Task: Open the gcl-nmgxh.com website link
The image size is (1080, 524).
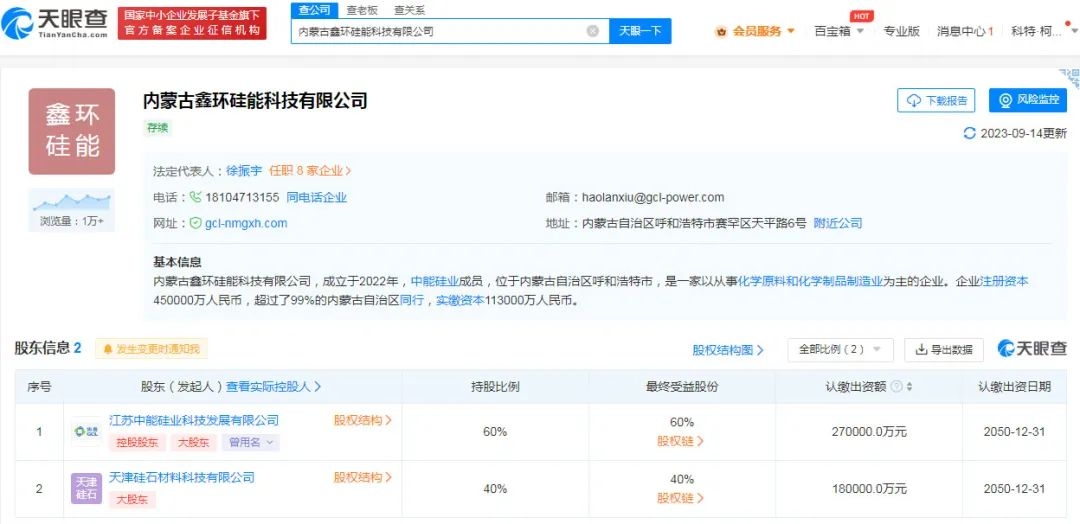Action: 246,224
